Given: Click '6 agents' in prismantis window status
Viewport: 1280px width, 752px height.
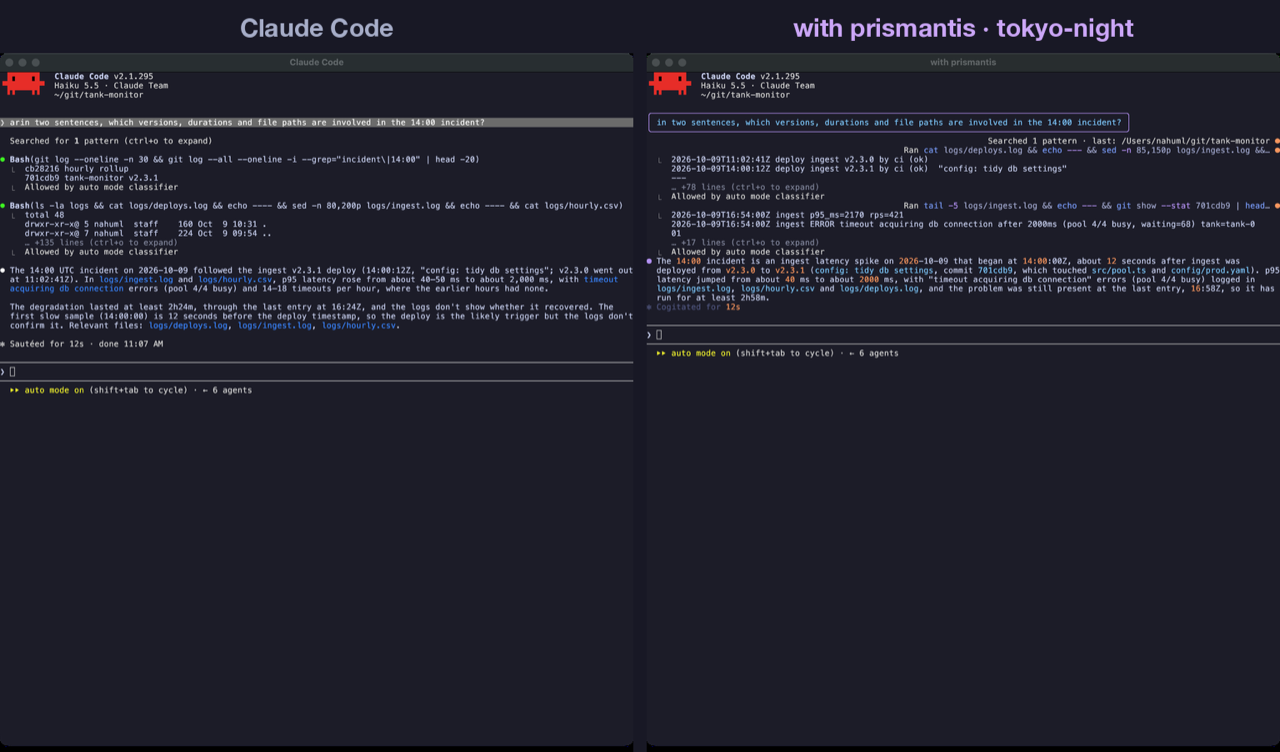Looking at the screenshot, I should pos(878,353).
